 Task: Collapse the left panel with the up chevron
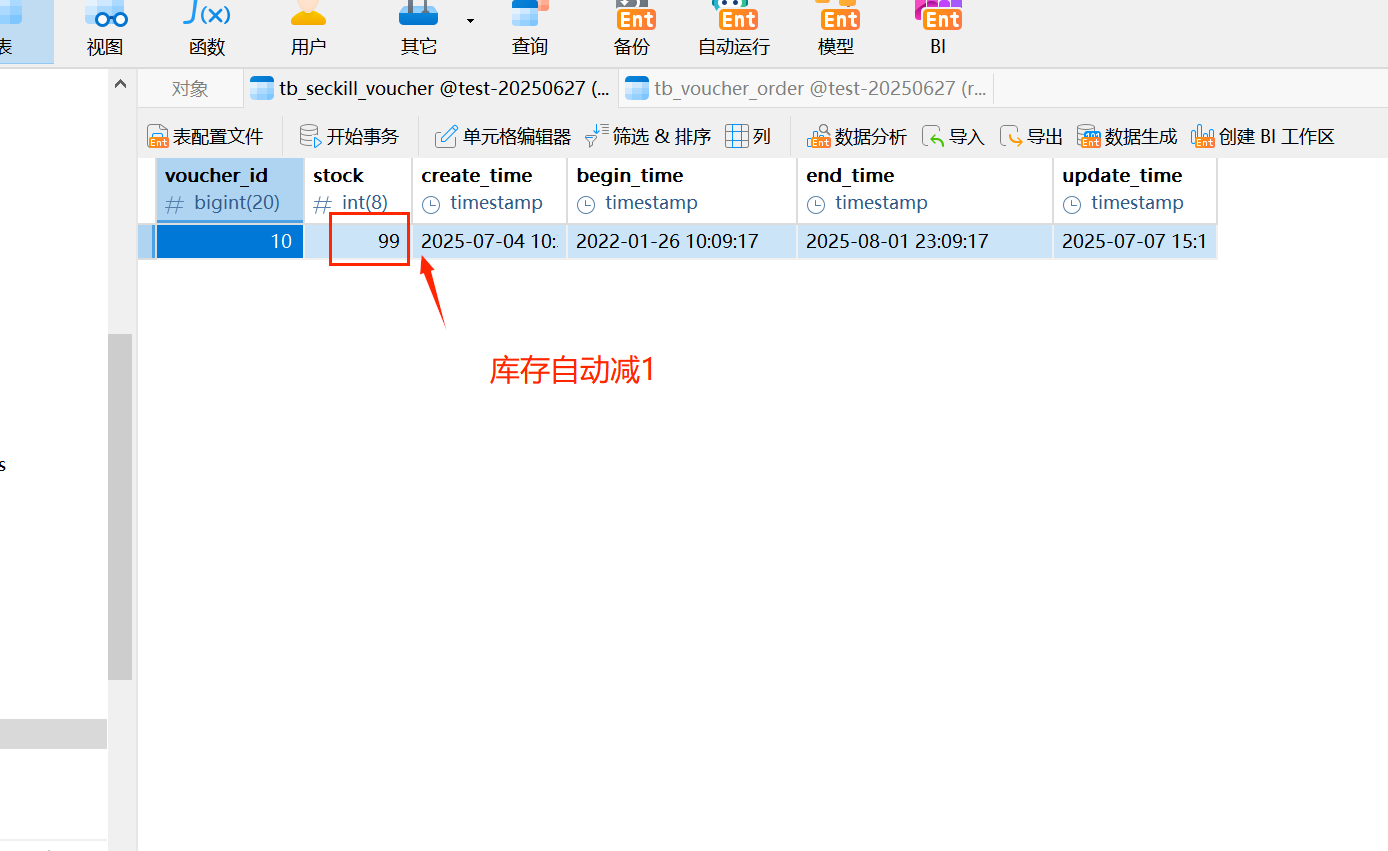coord(119,84)
